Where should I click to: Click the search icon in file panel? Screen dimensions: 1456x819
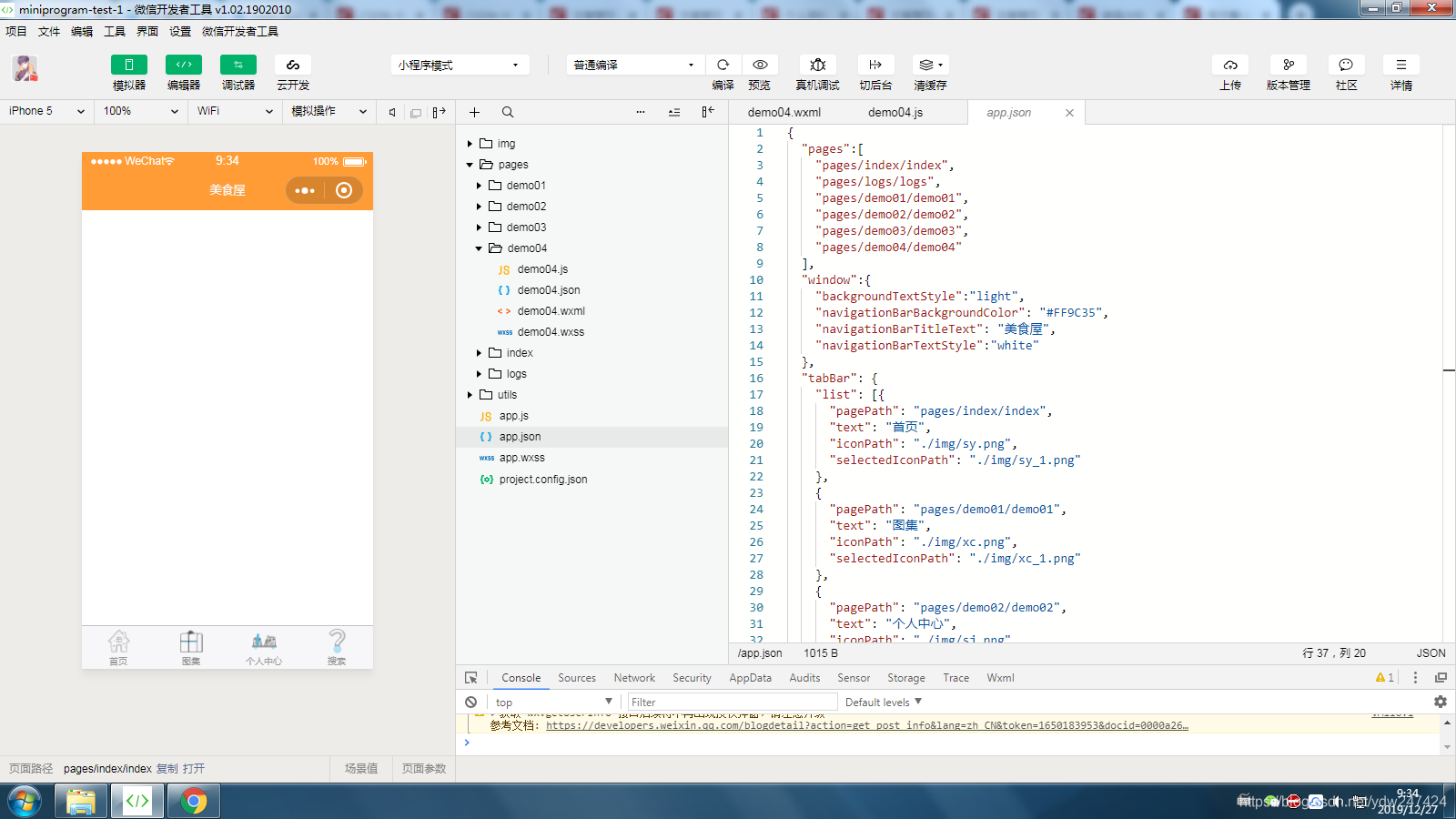tap(508, 112)
